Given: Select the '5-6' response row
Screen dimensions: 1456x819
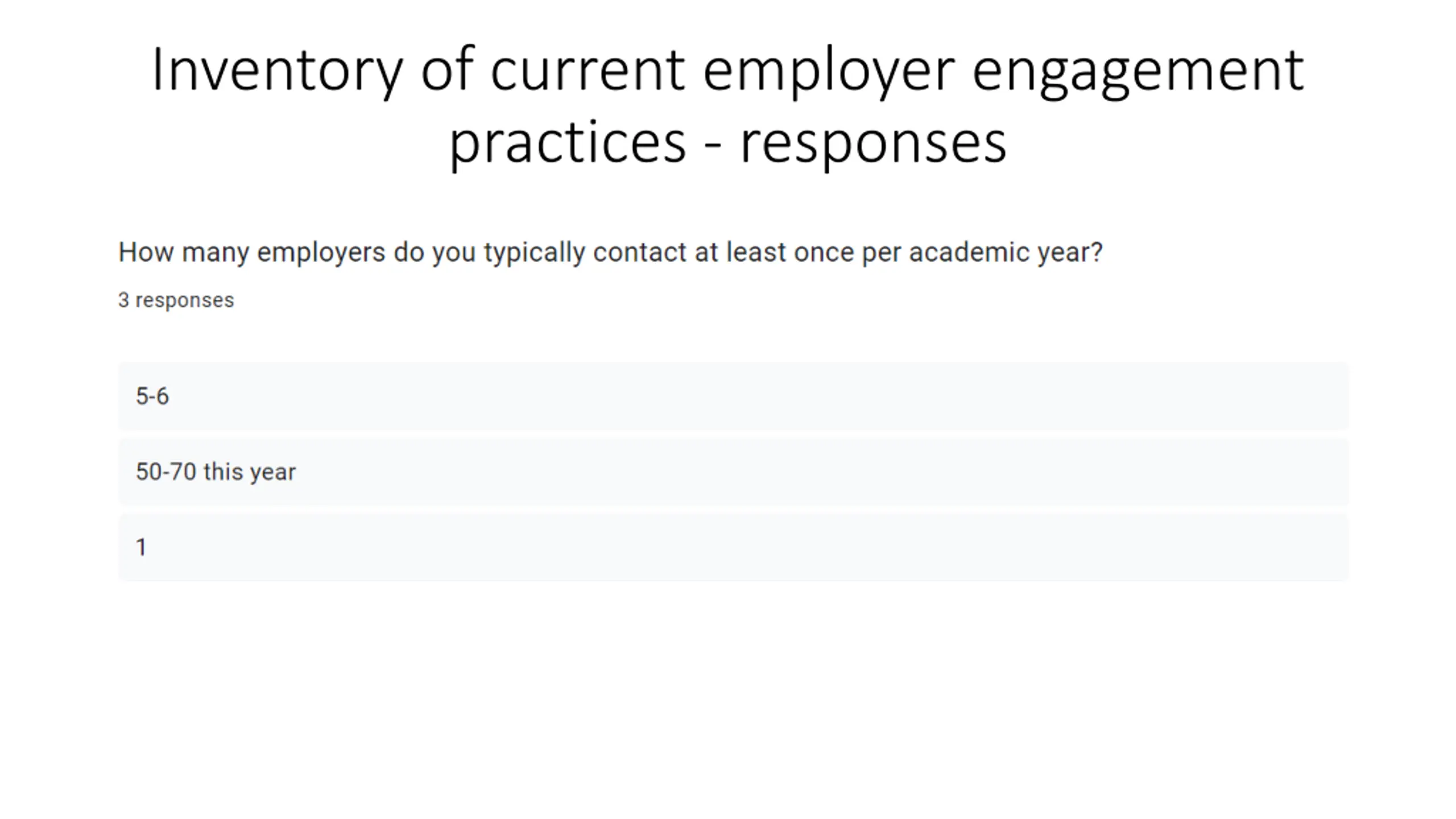Looking at the screenshot, I should coord(733,396).
